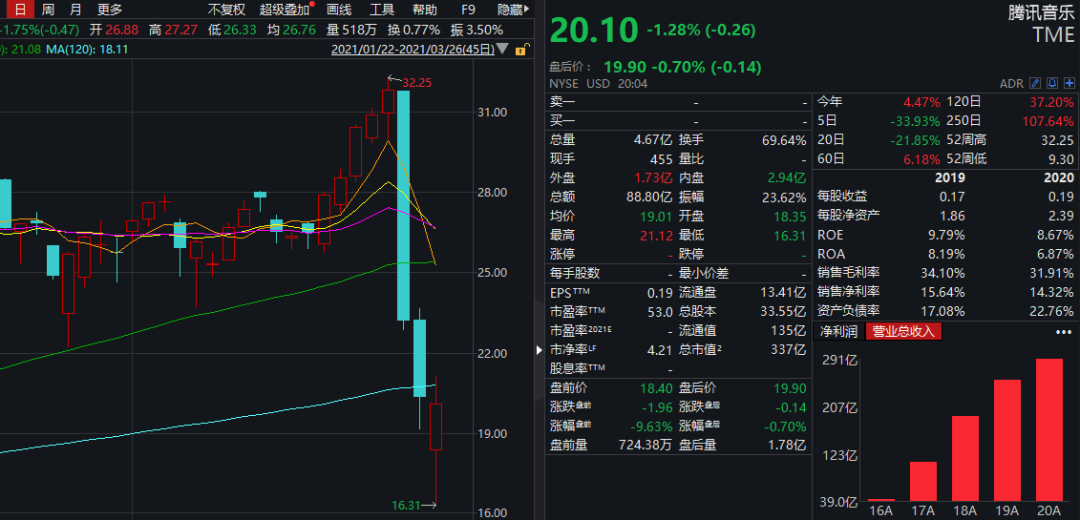Click the 销售毛利率 row label

[848, 273]
